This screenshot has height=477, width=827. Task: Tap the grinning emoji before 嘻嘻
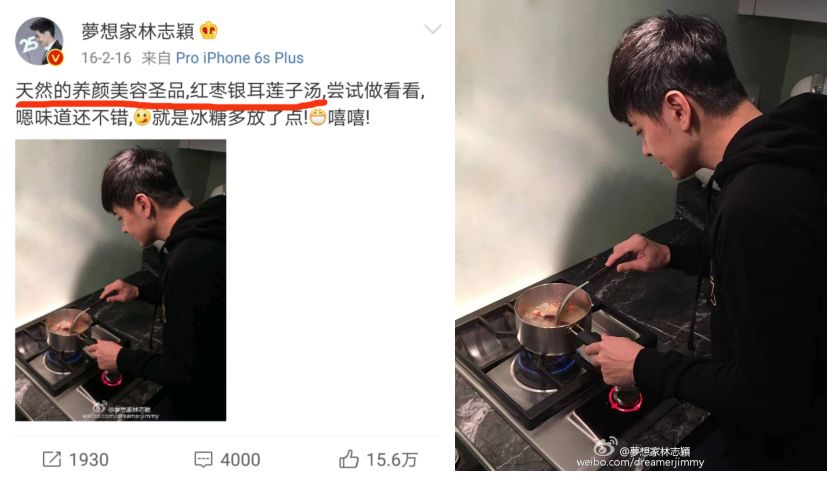point(318,117)
